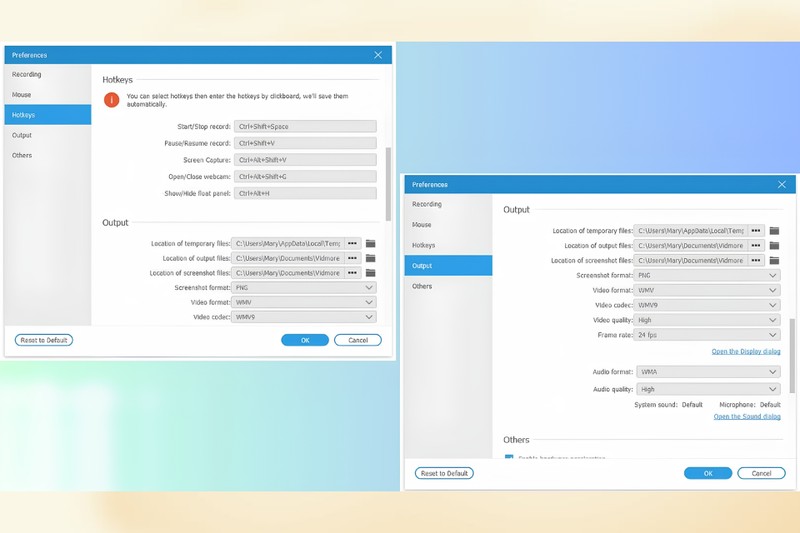Click OK in Output window
800x533 pixels.
coord(708,473)
